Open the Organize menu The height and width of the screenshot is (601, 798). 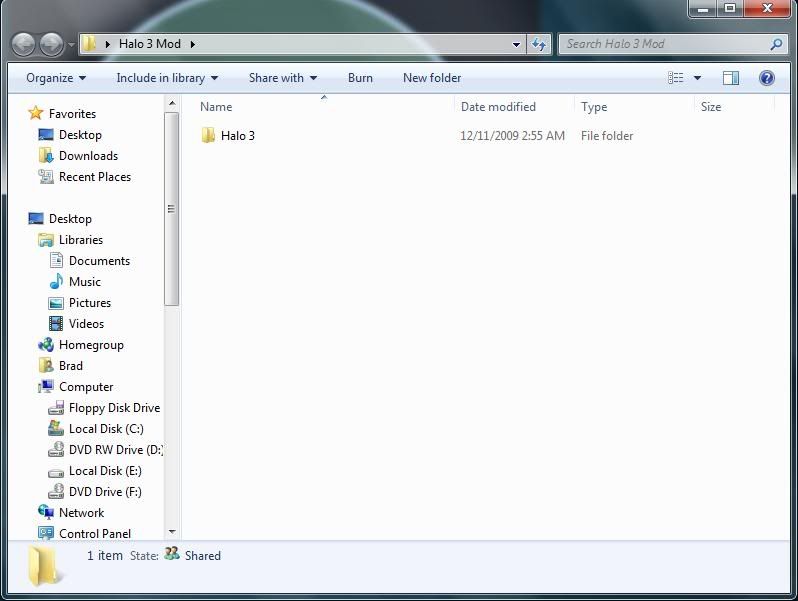[x=56, y=78]
